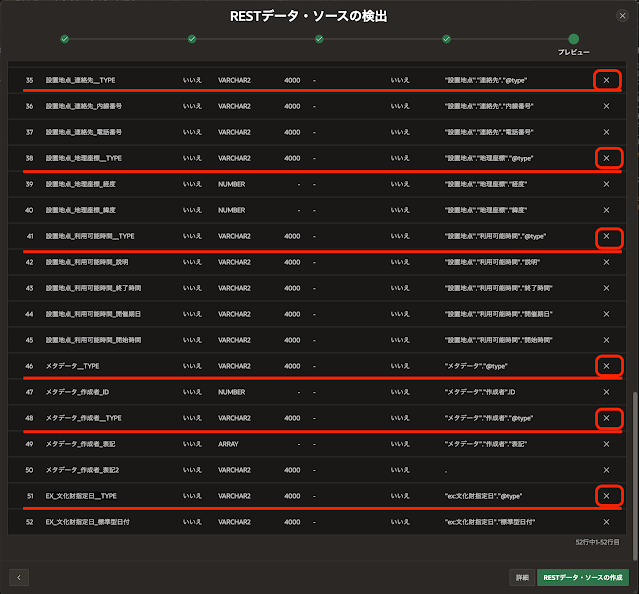Click the X icon for row 40 地理座標_緯度
Viewport: 639px width, 594px height.
(x=606, y=210)
